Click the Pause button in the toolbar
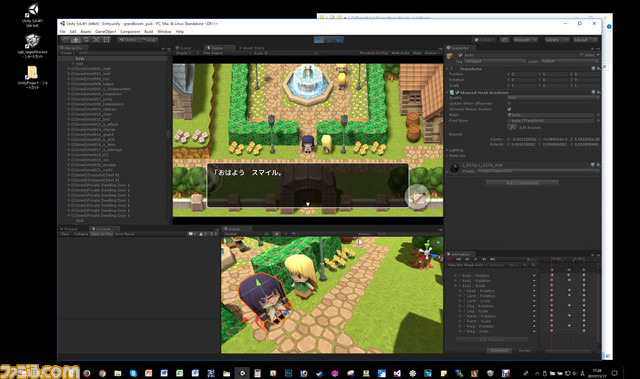Screen dimensions: 640x379 (x=329, y=40)
